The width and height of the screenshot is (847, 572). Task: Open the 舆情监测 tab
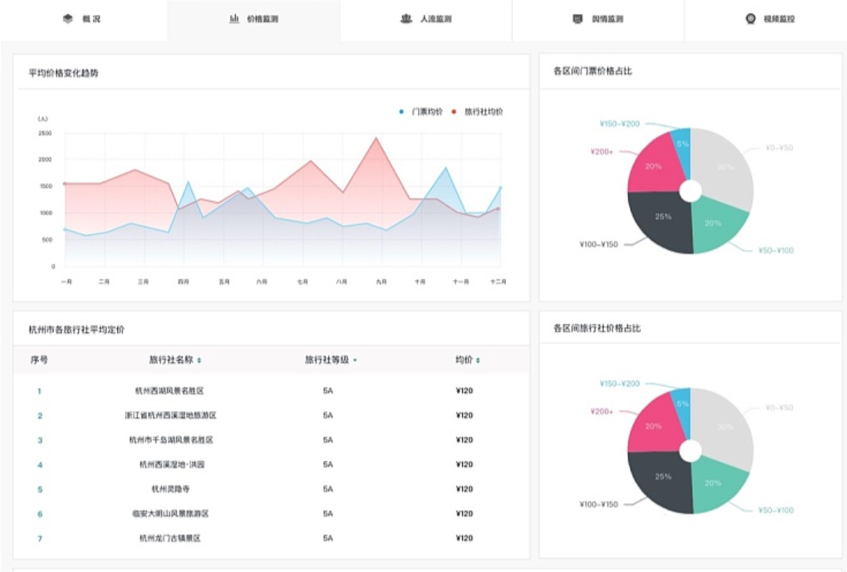[598, 19]
